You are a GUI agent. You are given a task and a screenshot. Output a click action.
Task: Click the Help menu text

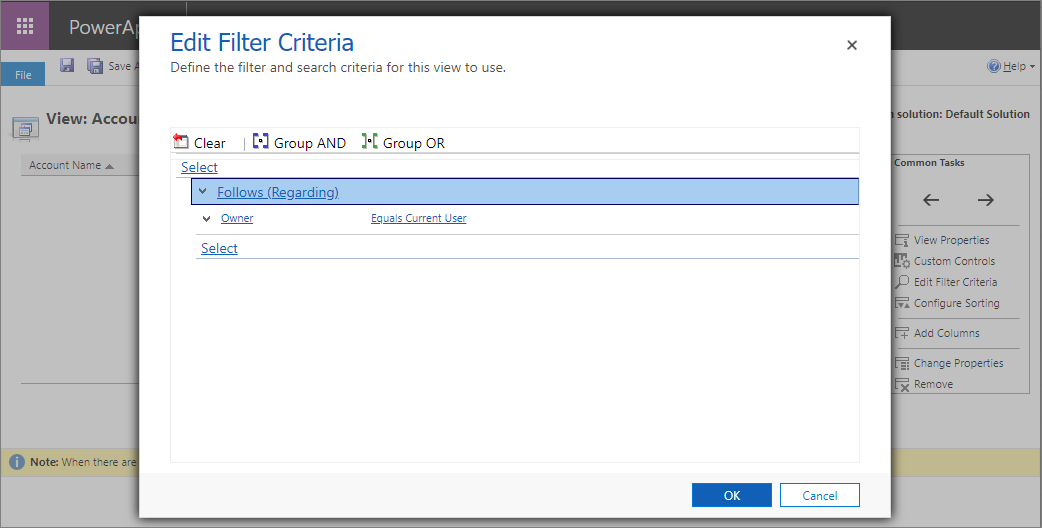pyautogui.click(x=1014, y=66)
